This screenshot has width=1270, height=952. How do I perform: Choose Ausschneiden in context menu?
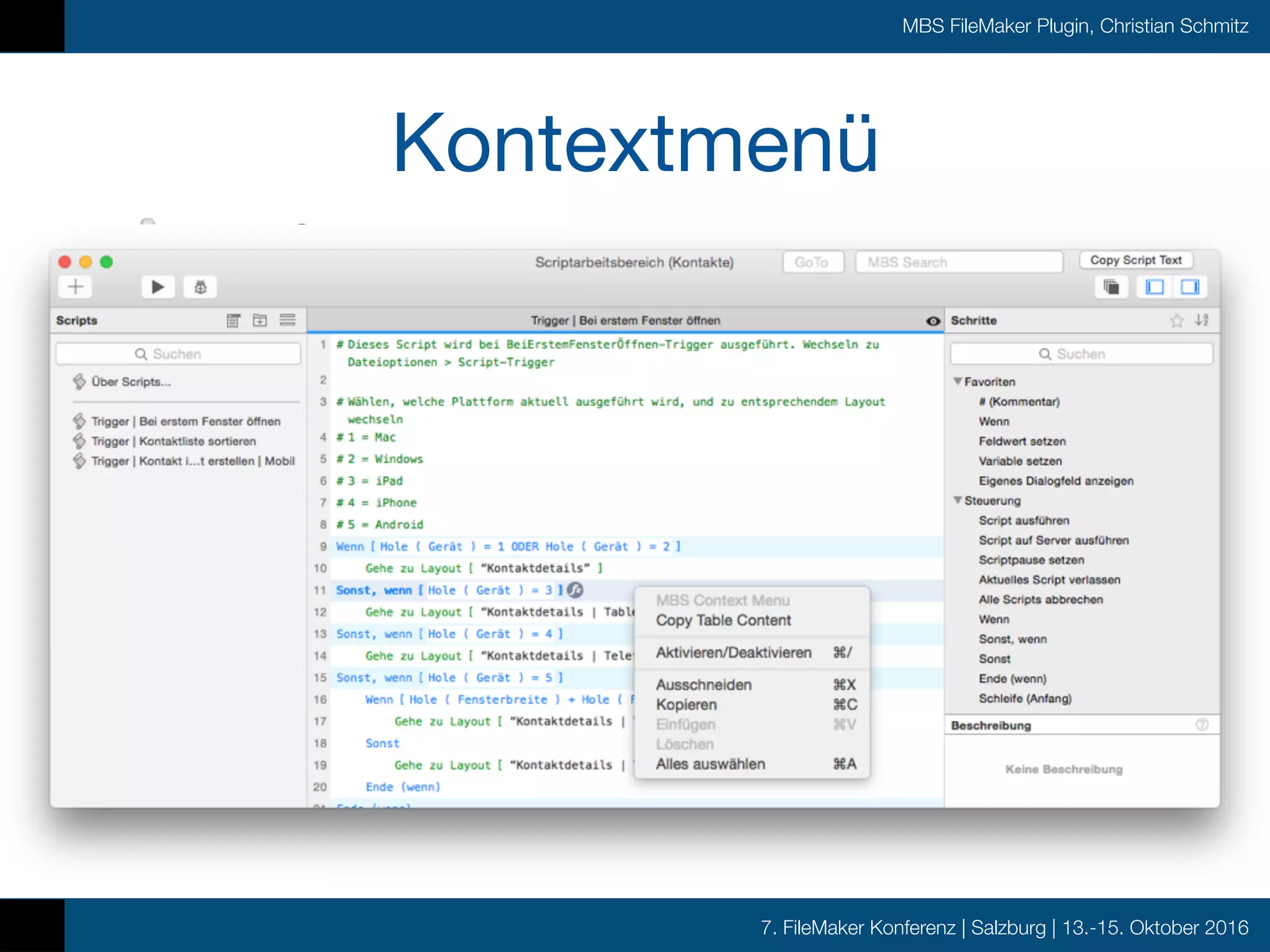tap(752, 685)
